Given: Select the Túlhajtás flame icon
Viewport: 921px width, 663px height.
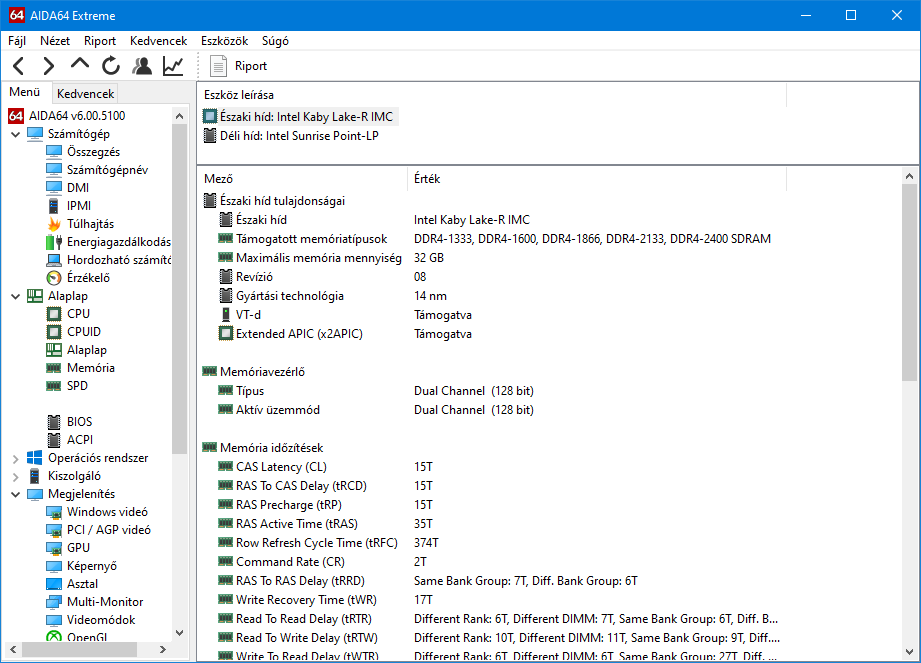Looking at the screenshot, I should [53, 224].
